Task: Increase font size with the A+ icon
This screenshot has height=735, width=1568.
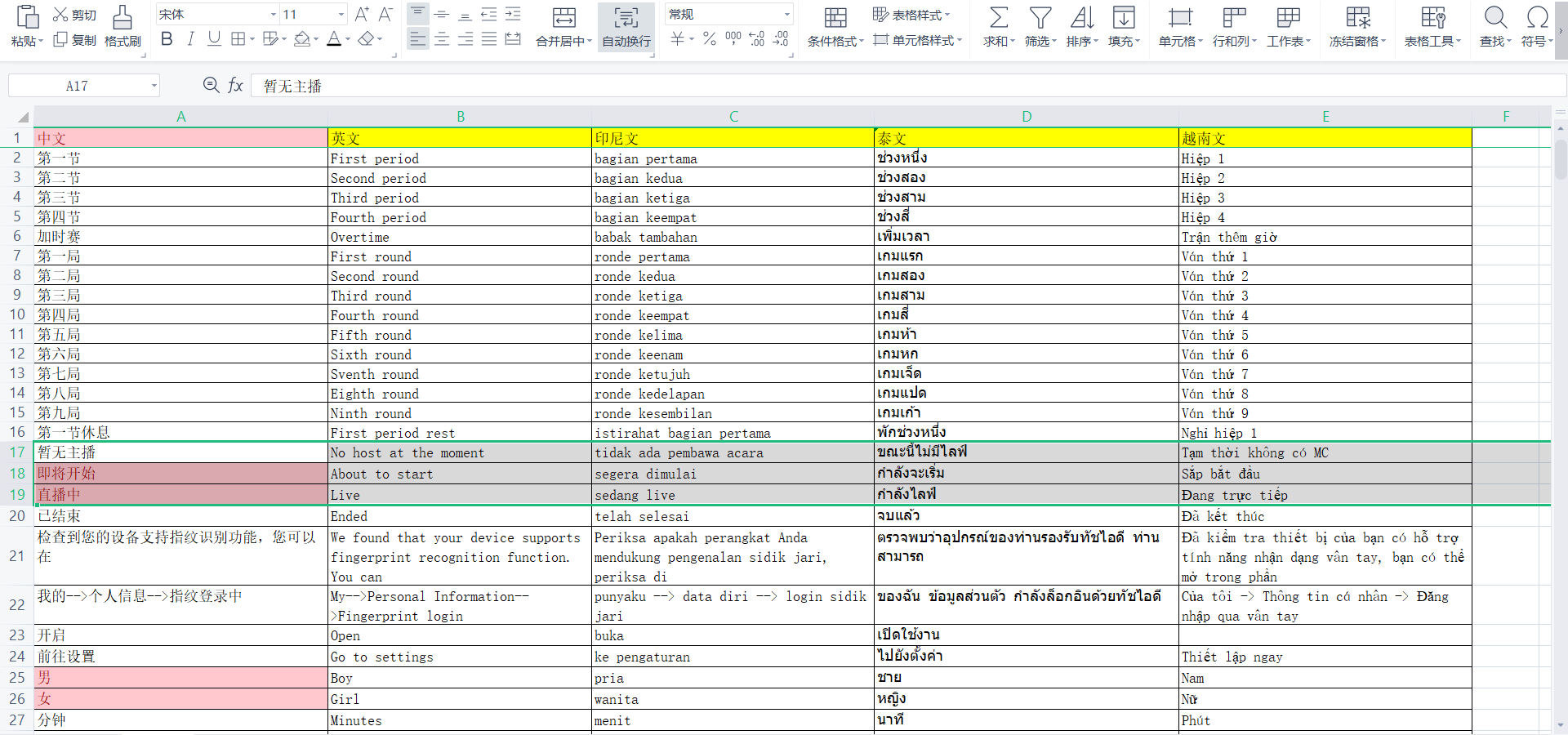Action: point(362,14)
